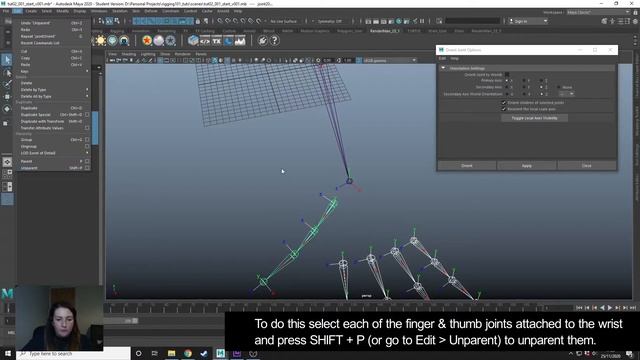
Task: Collapse the Orientation Settings section
Action: pyautogui.click(x=443, y=68)
